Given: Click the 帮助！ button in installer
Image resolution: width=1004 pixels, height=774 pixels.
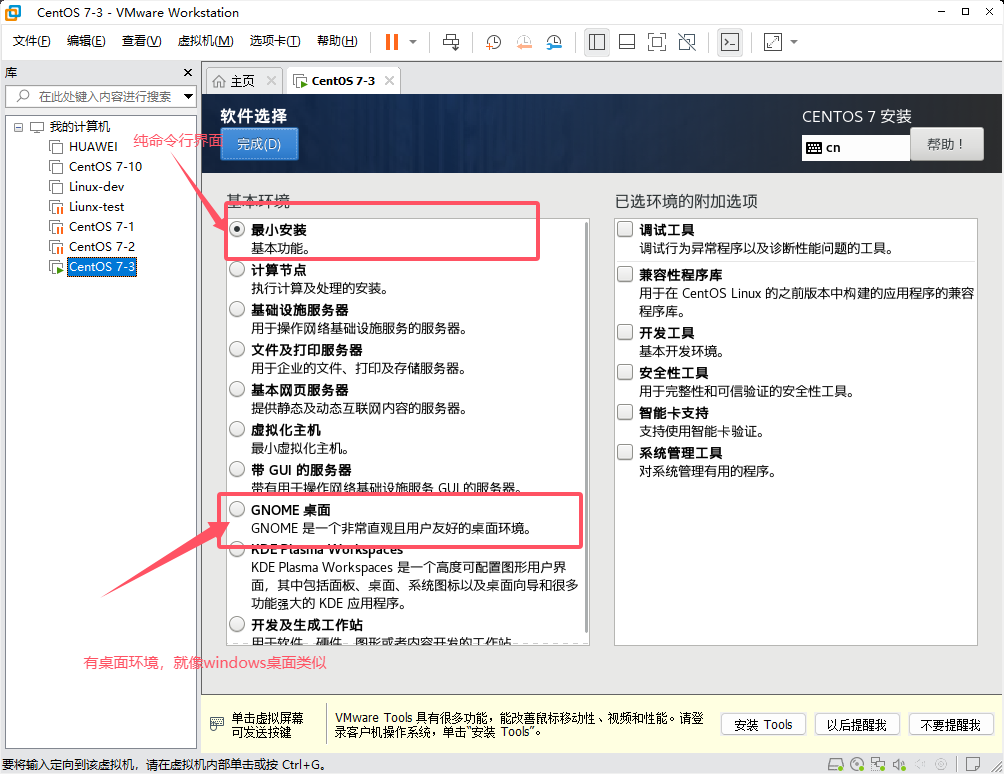Looking at the screenshot, I should point(946,144).
